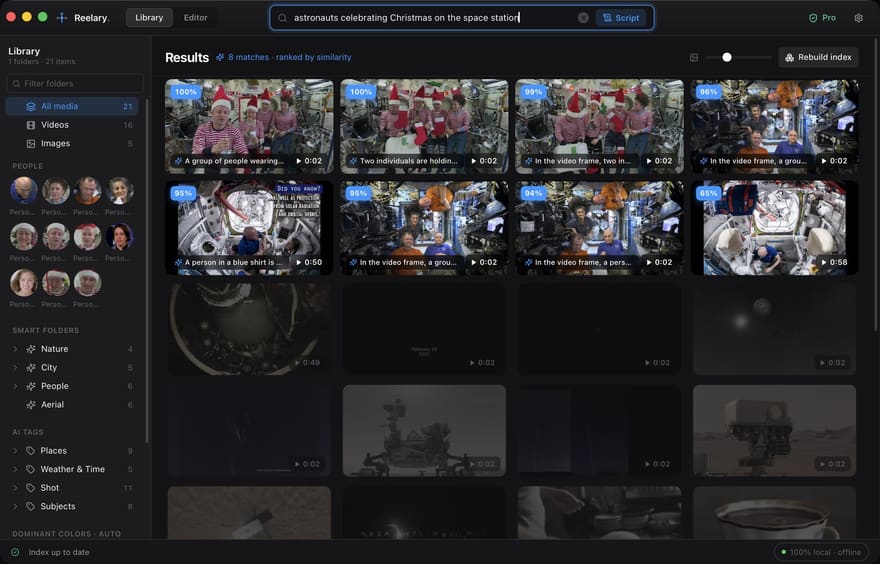Switch to the Editor tab

[195, 17]
